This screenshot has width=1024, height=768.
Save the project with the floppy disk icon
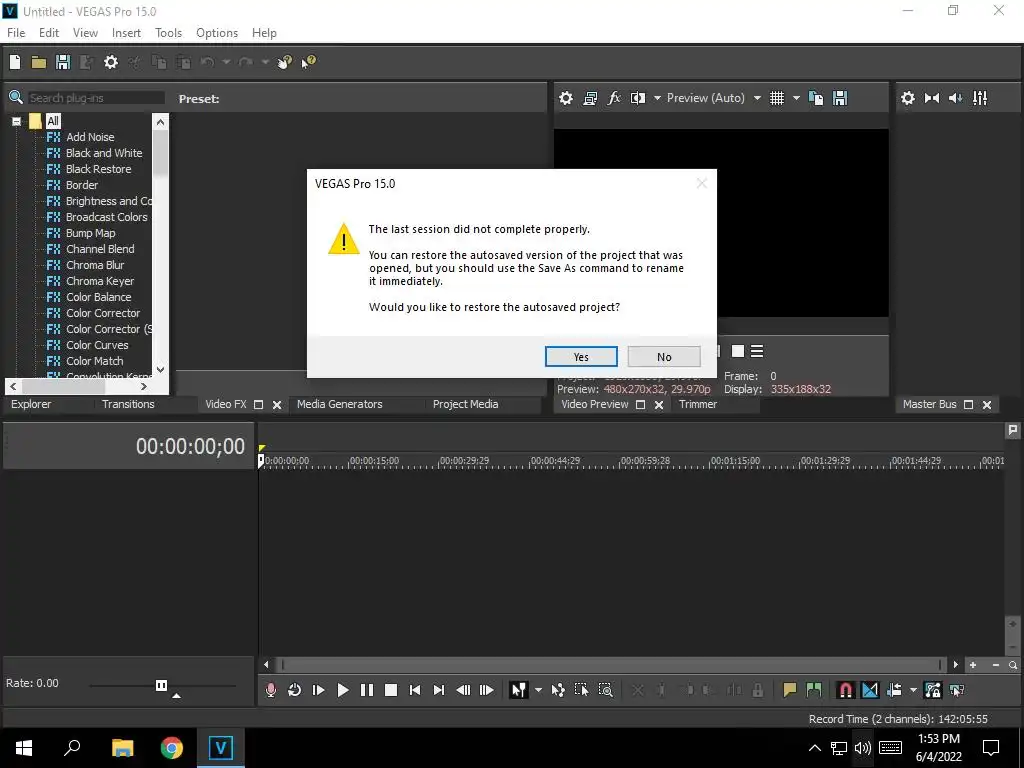click(x=63, y=62)
